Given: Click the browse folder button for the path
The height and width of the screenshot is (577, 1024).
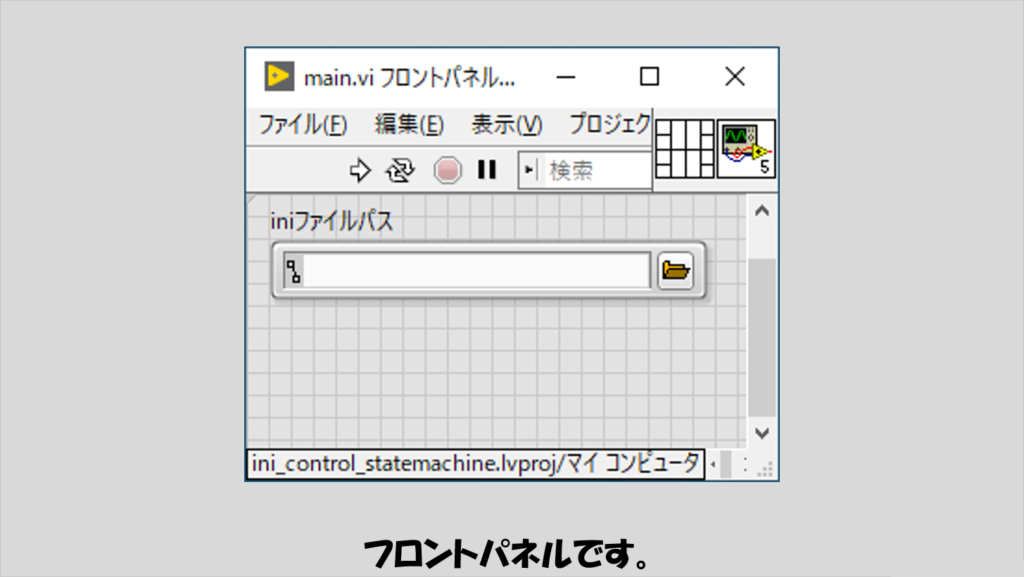Looking at the screenshot, I should point(676,270).
